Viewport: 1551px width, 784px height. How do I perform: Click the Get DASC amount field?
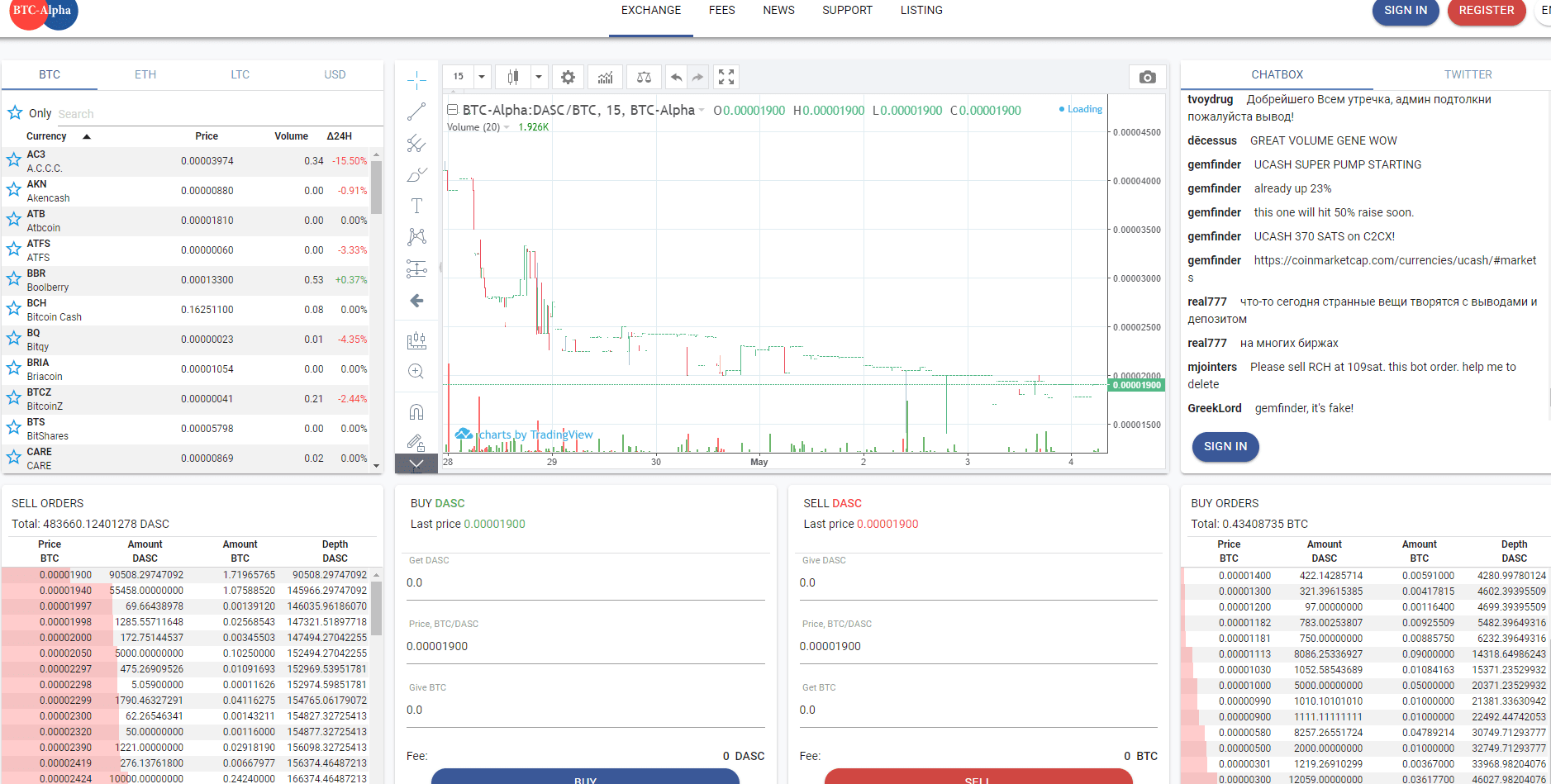585,582
